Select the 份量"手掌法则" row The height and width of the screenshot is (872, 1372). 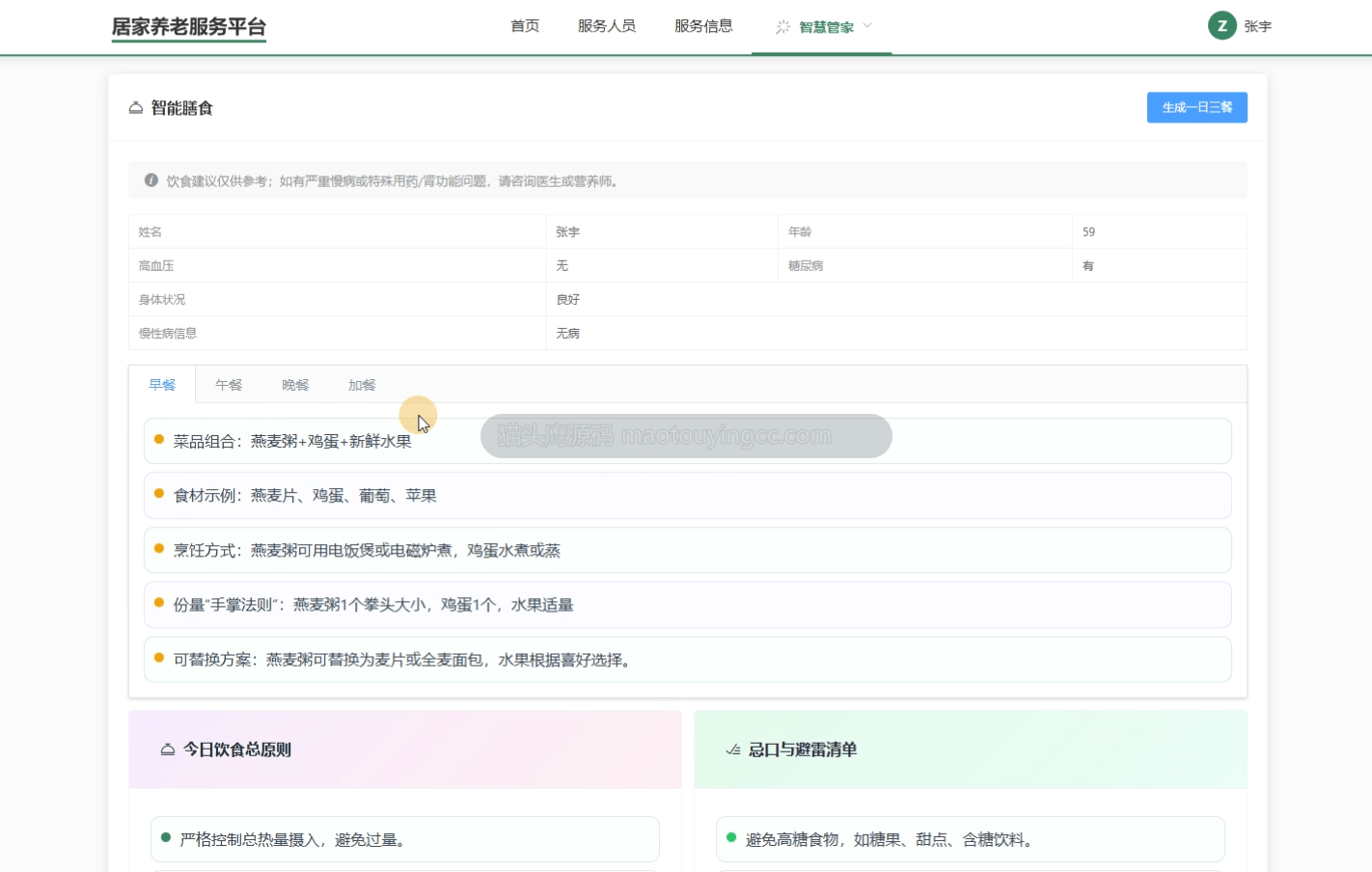coord(687,605)
